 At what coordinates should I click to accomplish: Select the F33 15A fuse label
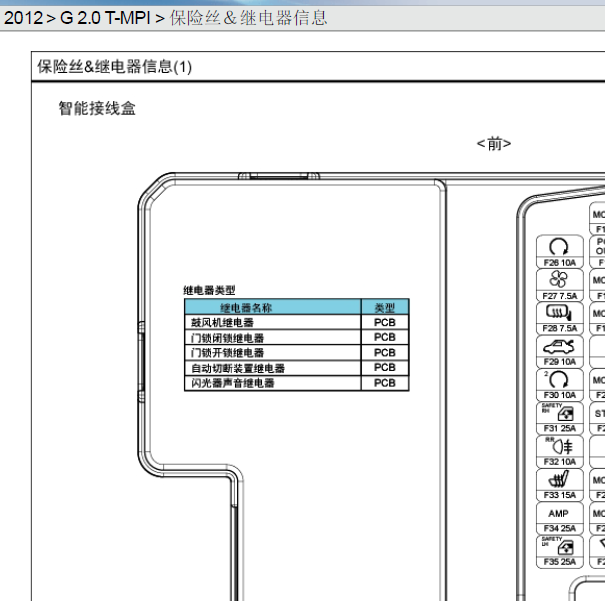[559, 495]
